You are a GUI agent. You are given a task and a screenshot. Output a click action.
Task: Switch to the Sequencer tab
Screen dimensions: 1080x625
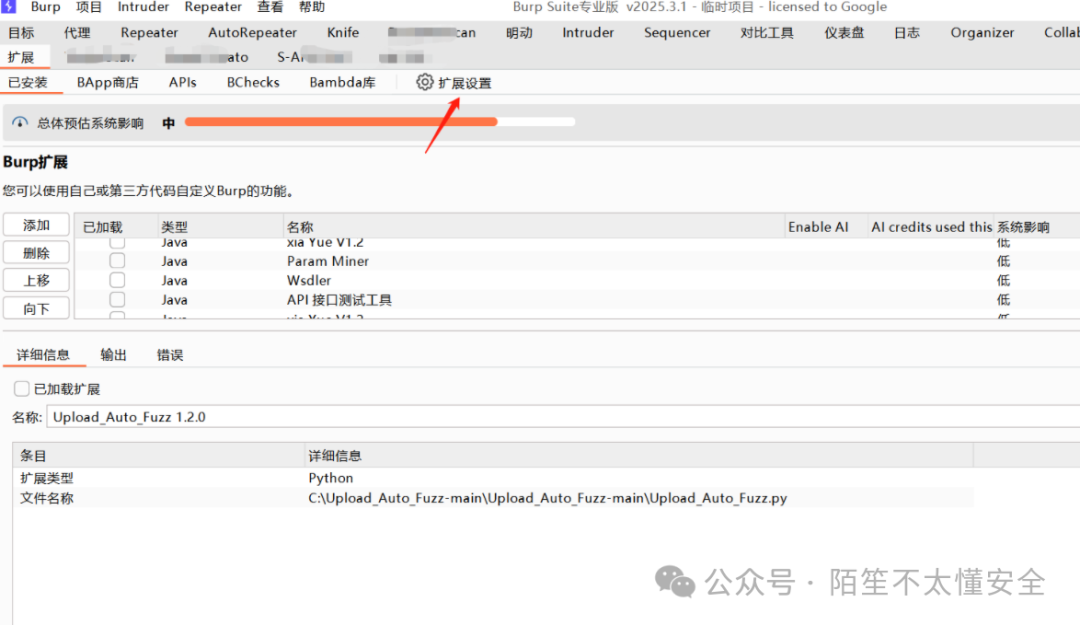click(677, 32)
